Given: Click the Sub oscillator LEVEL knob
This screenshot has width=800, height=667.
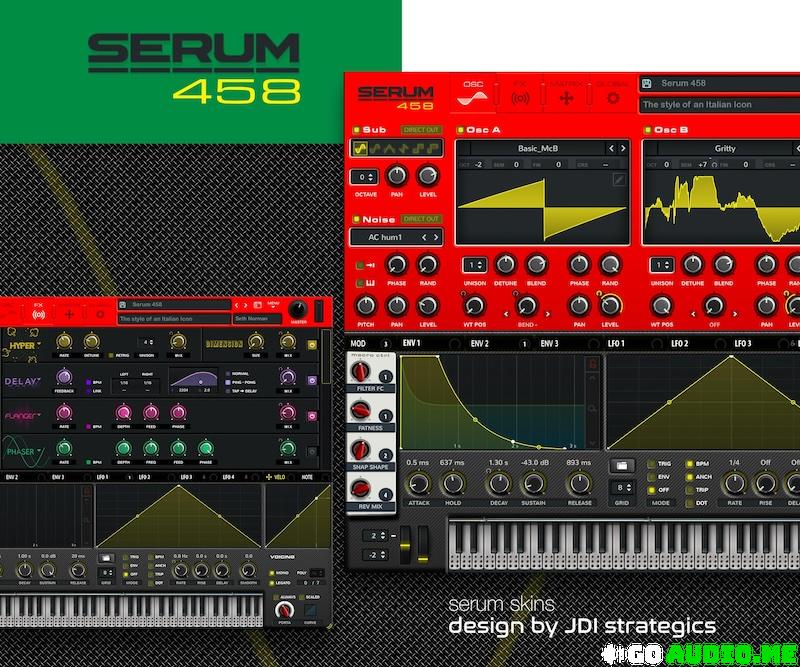Looking at the screenshot, I should tap(428, 176).
